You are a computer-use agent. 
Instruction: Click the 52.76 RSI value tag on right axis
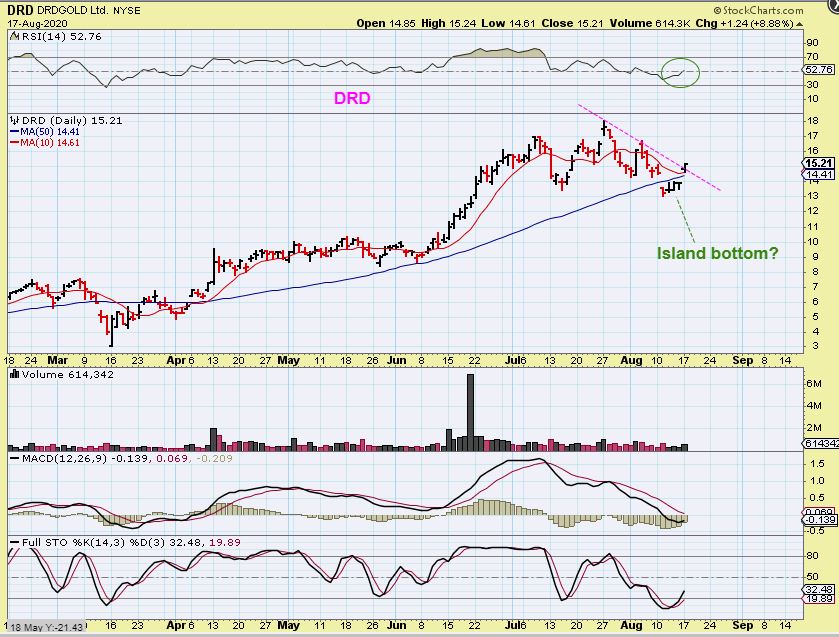(818, 70)
